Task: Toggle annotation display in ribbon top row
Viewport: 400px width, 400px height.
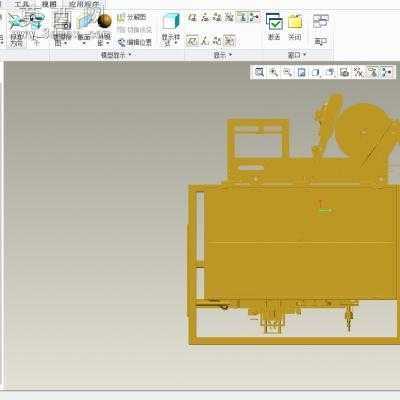Action: point(242,17)
